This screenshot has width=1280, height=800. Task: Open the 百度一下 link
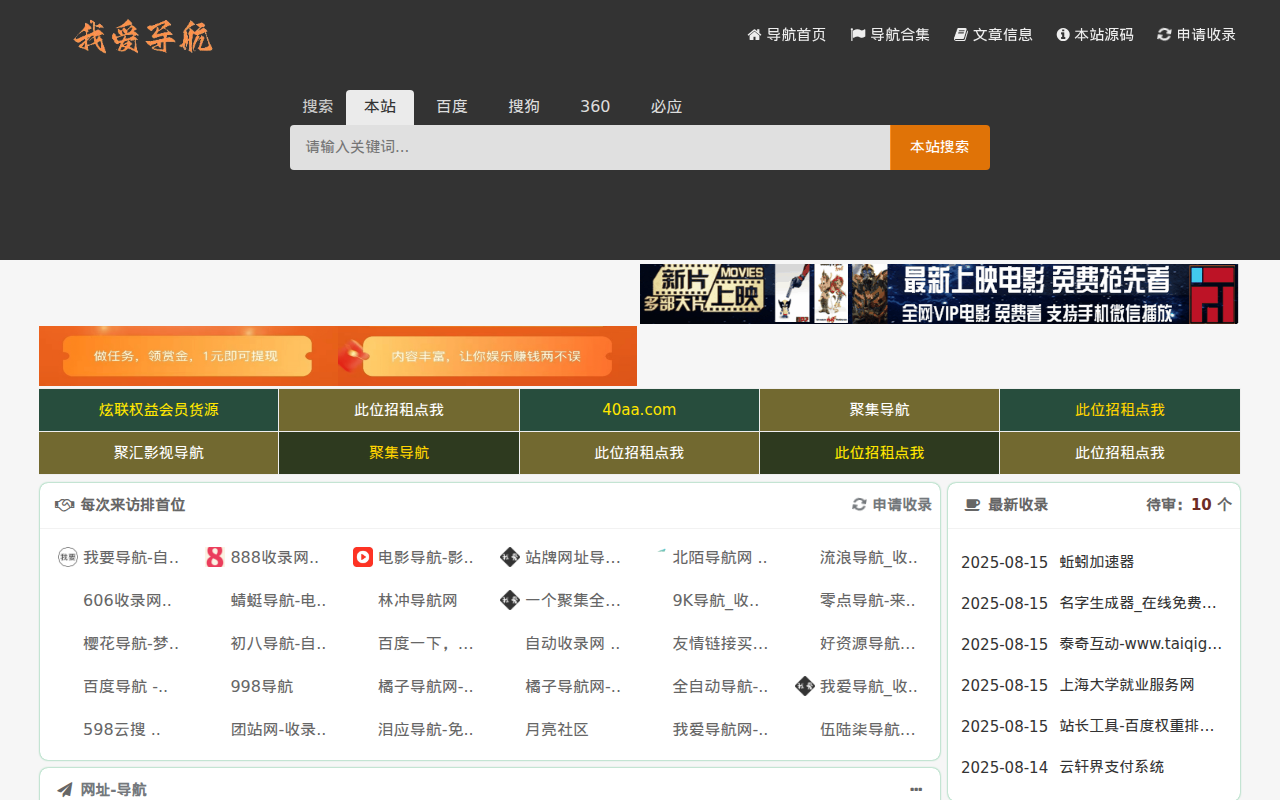pos(426,643)
